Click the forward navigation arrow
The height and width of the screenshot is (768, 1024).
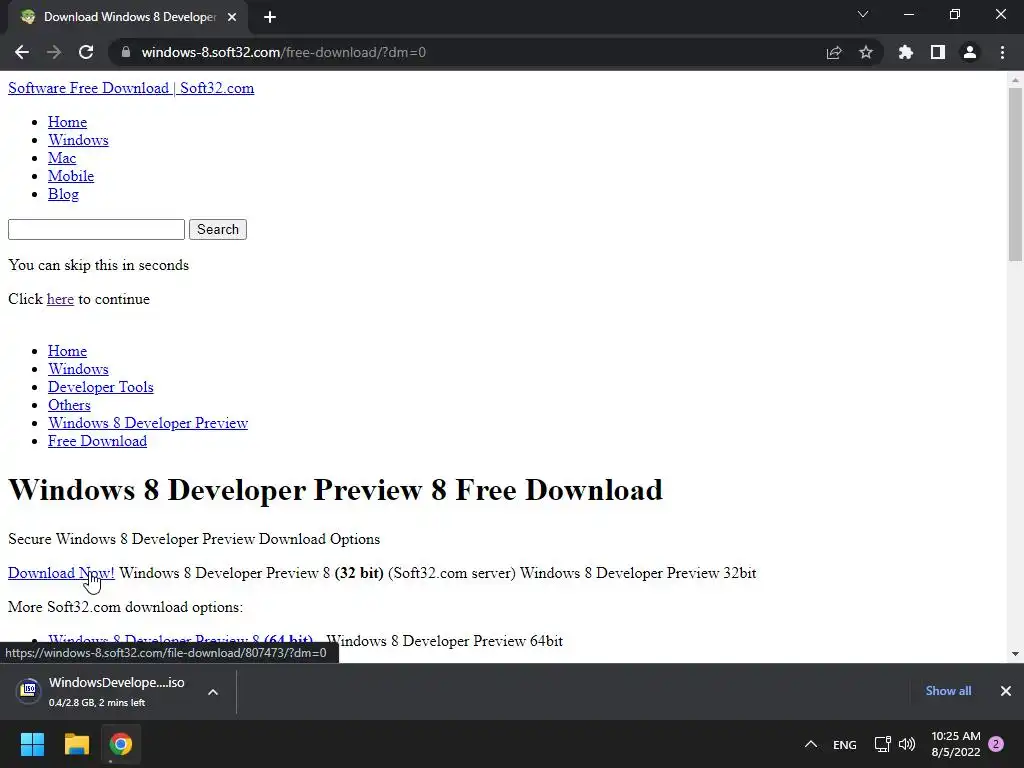[54, 52]
